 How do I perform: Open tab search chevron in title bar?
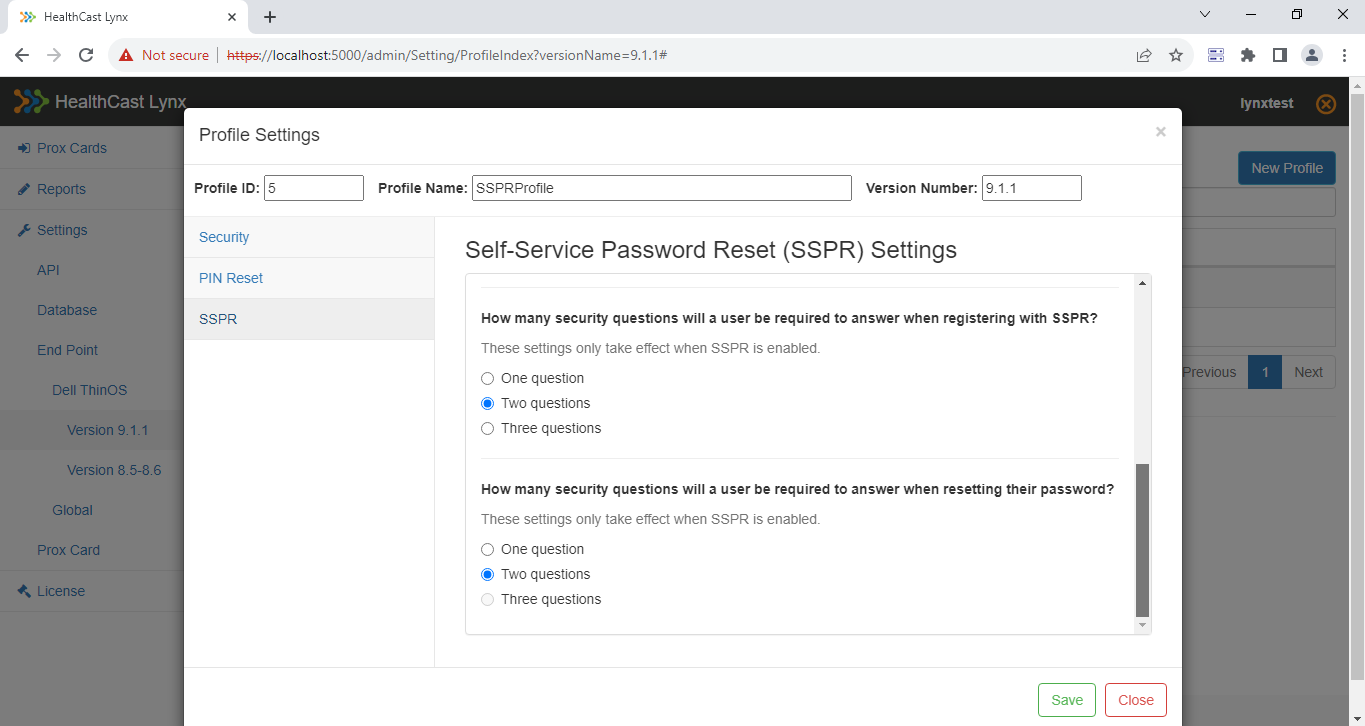(1204, 14)
